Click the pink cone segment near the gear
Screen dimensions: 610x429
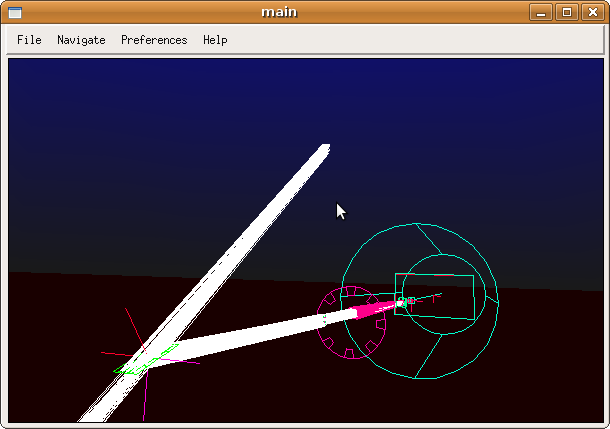pos(374,310)
